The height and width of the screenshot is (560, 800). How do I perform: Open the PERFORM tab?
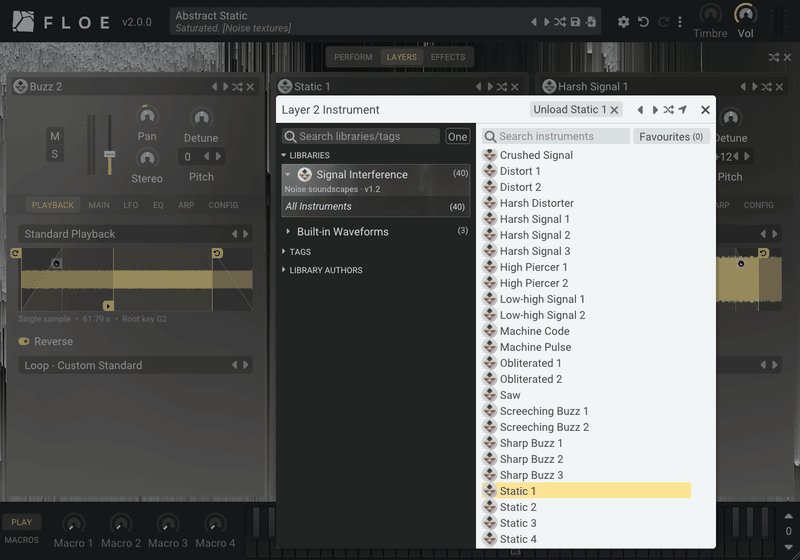pos(353,57)
